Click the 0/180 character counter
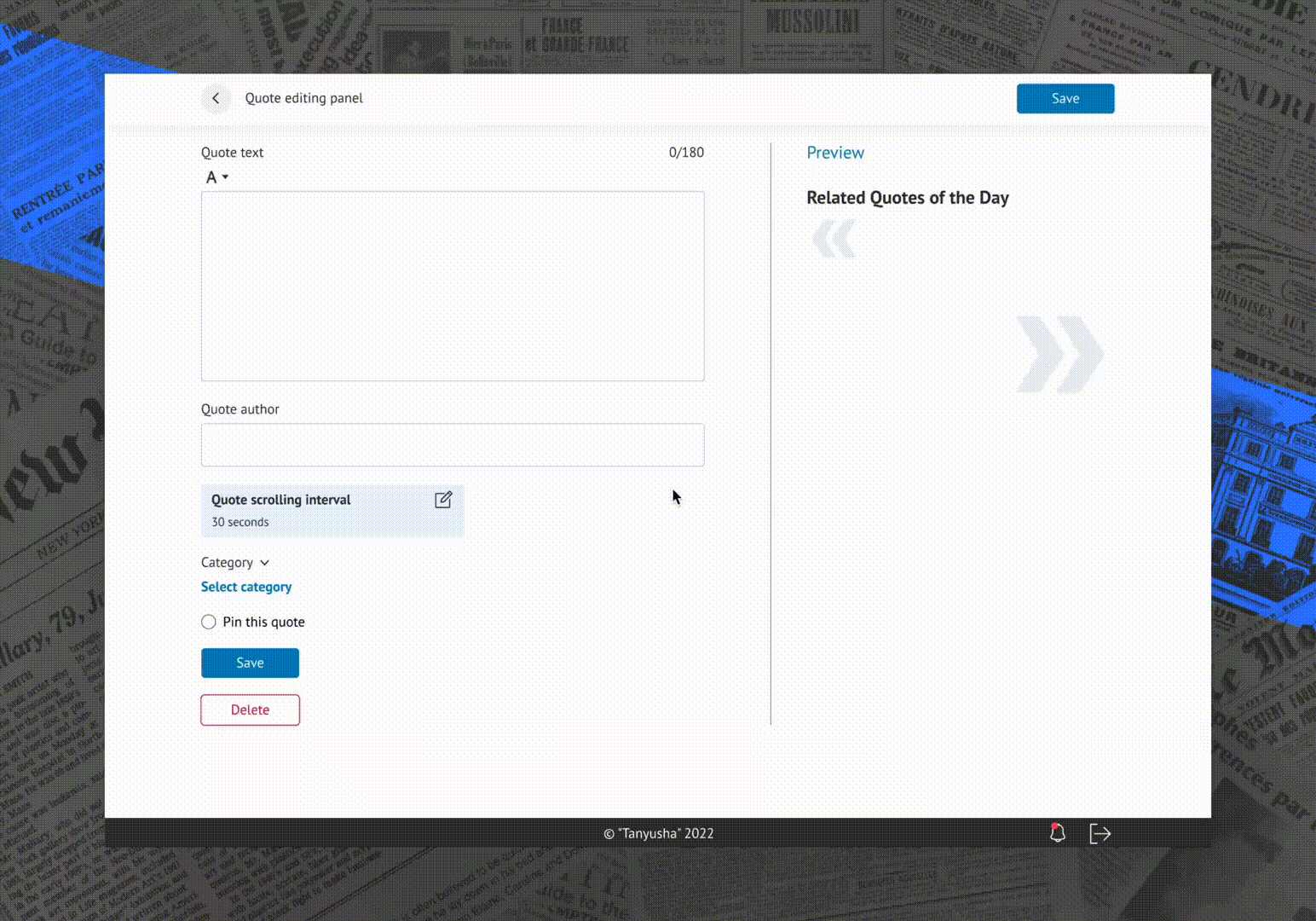This screenshot has width=1316, height=921. pyautogui.click(x=686, y=153)
